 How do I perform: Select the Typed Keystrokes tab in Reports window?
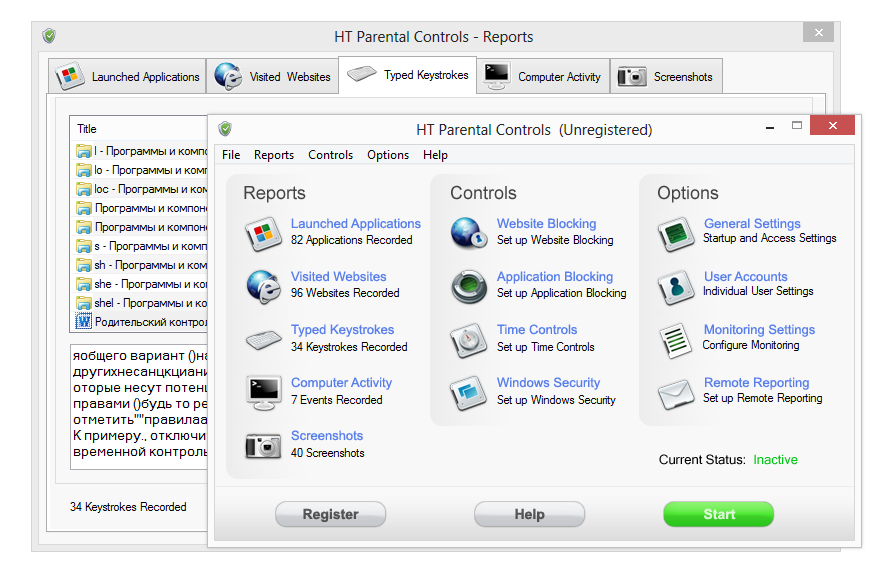click(x=408, y=74)
